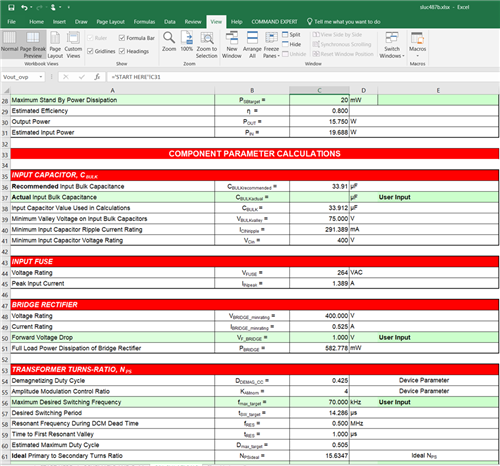
Task: Click the Name Box showing Vout_ovp
Action: point(20,77)
